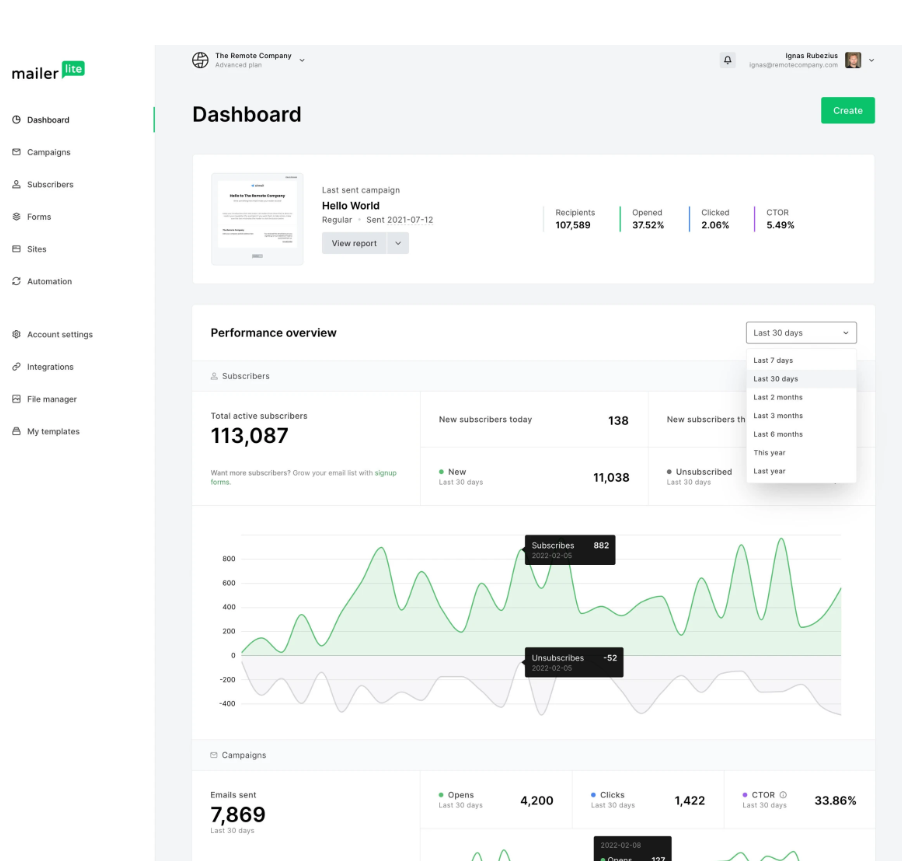
Task: Select Last 30 days in dropdown list
Action: click(801, 379)
